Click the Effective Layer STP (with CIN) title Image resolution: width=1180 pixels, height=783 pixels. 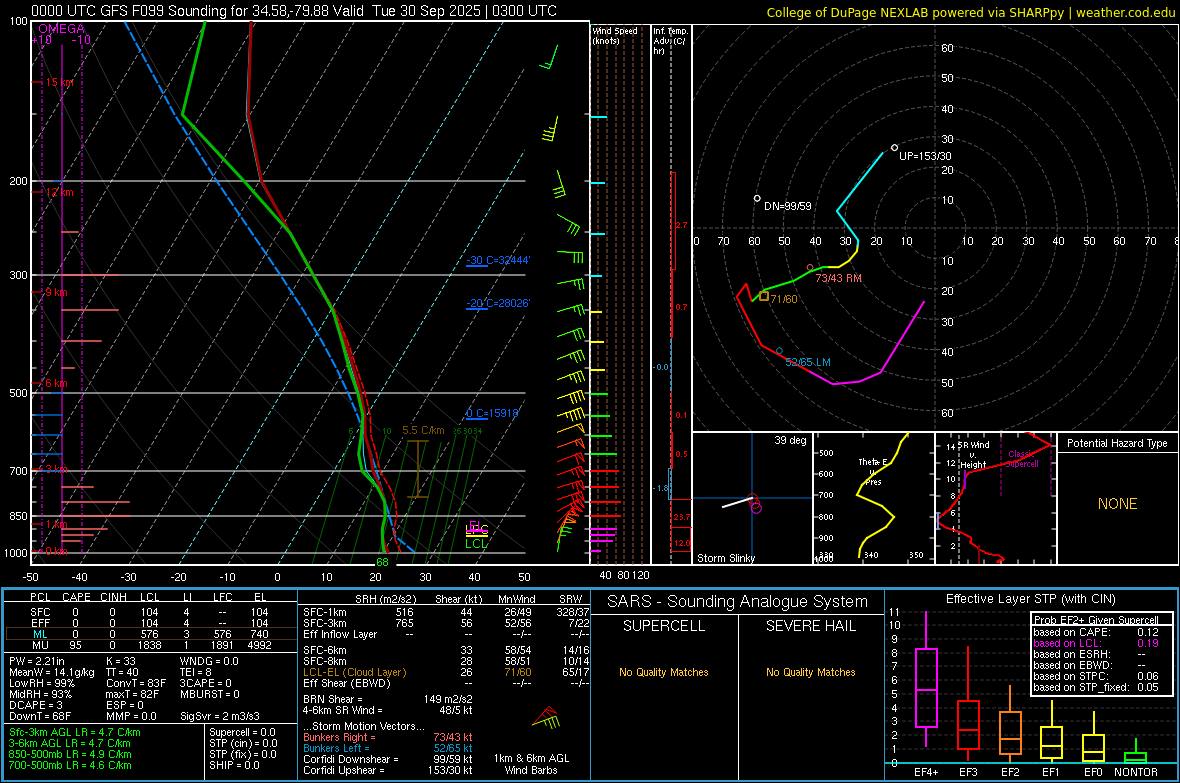point(1030,599)
